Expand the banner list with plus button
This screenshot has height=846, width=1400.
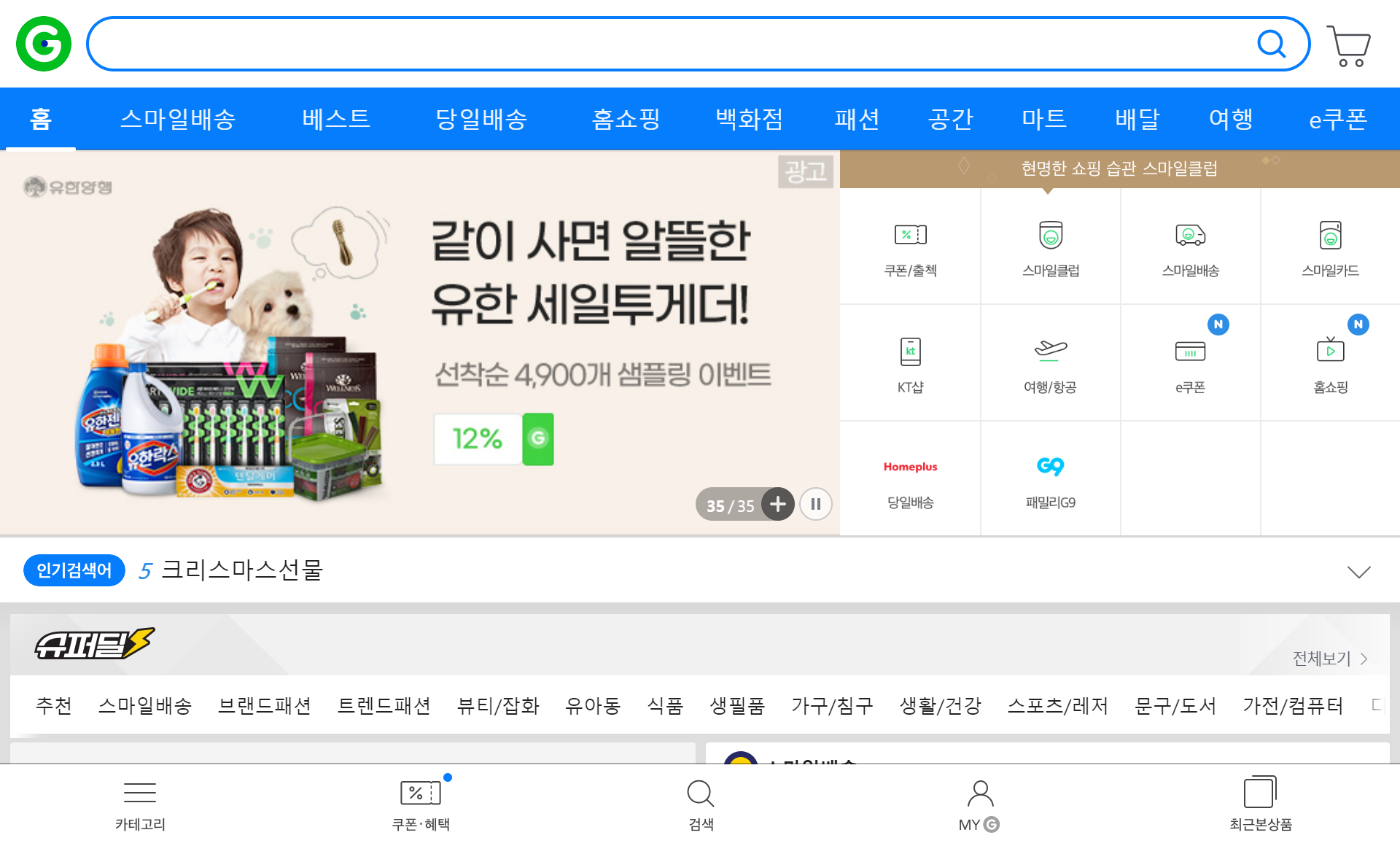click(778, 504)
